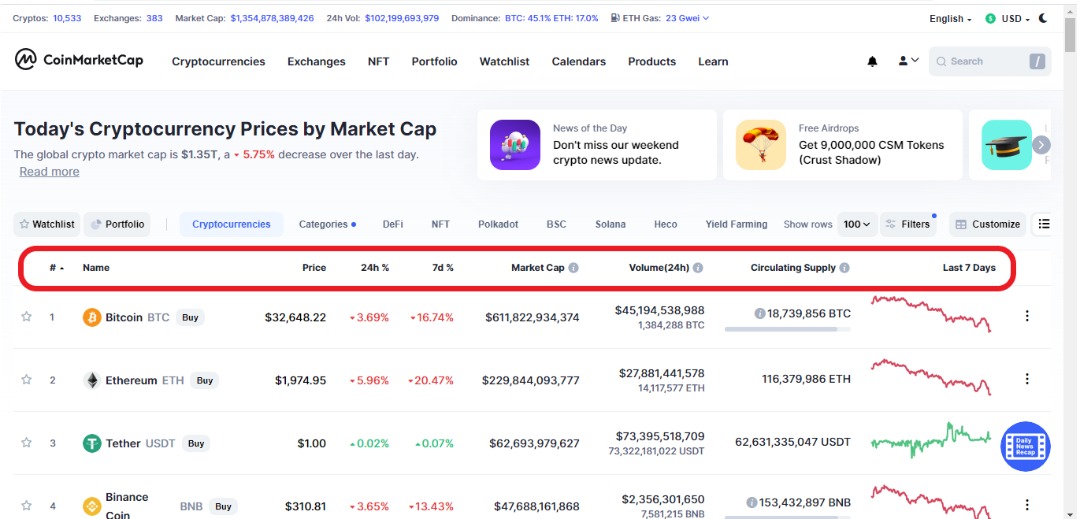Switch to list view icon
The height and width of the screenshot is (519, 1080).
click(x=1043, y=224)
